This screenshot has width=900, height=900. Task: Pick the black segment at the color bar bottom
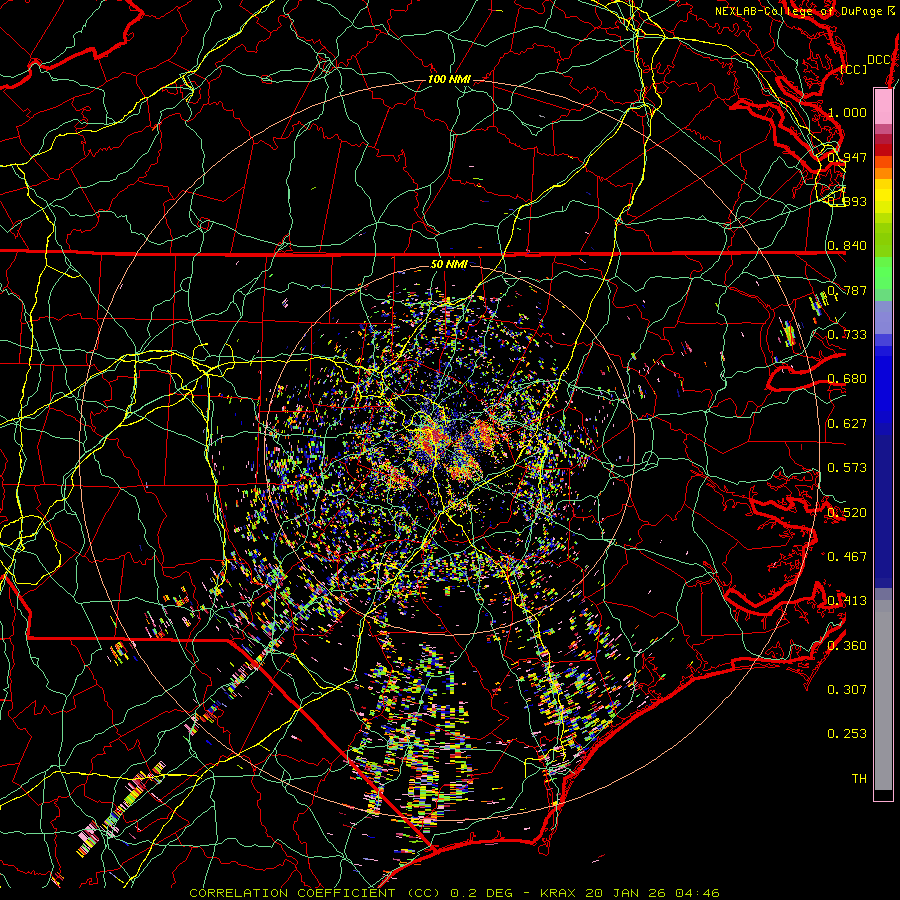tap(883, 795)
